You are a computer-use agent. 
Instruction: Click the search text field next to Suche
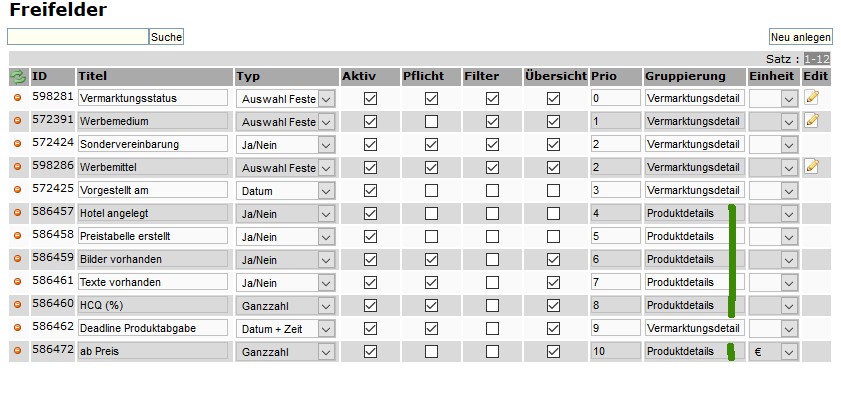[x=78, y=36]
